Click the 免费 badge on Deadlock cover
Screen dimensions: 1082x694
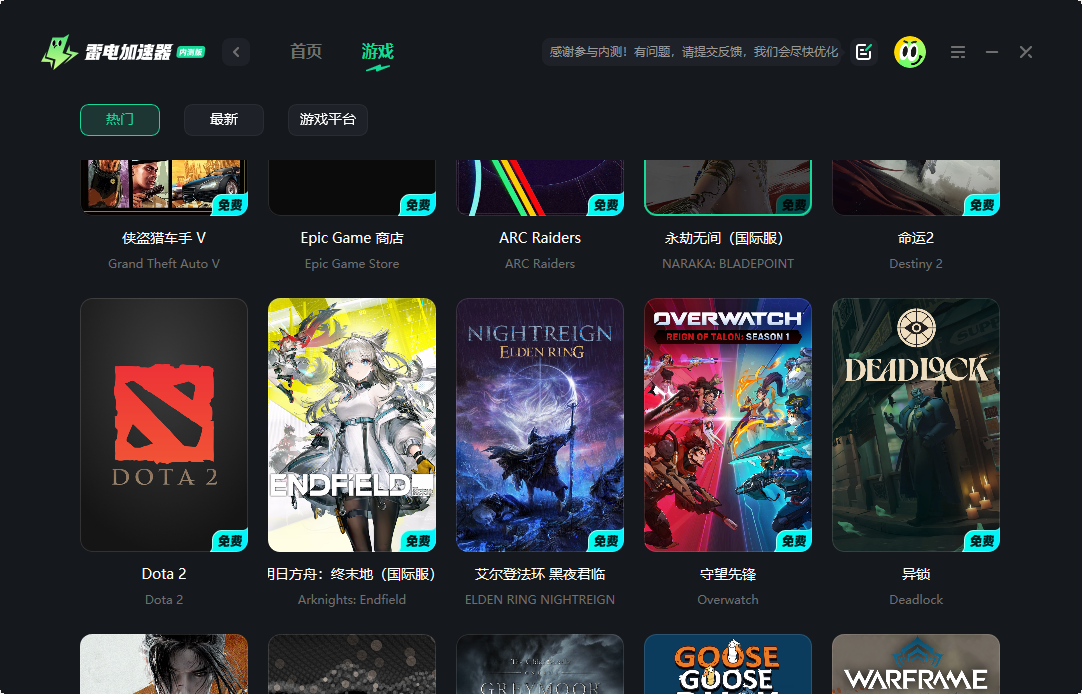coord(980,540)
